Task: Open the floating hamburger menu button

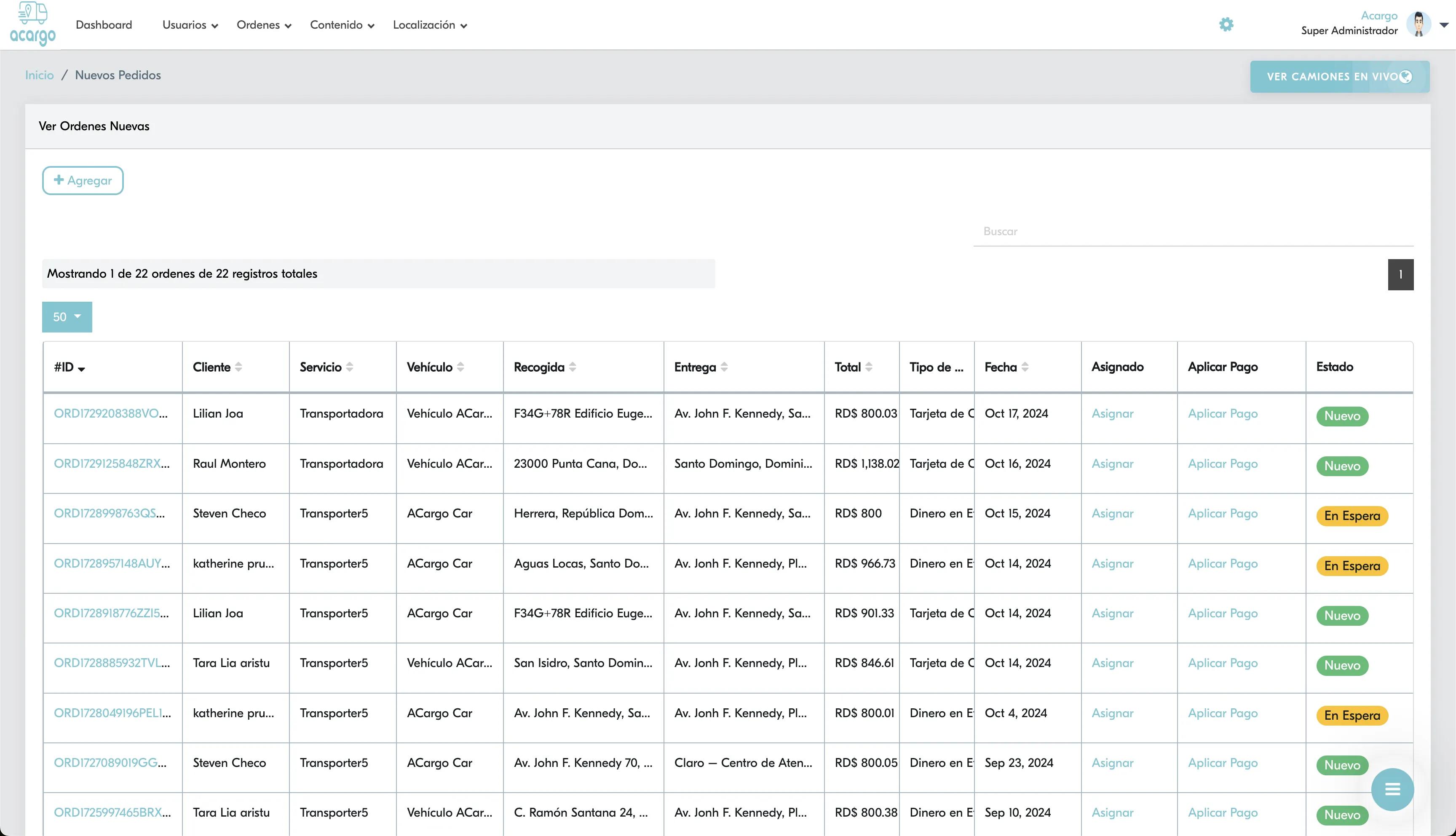Action: [1392, 790]
